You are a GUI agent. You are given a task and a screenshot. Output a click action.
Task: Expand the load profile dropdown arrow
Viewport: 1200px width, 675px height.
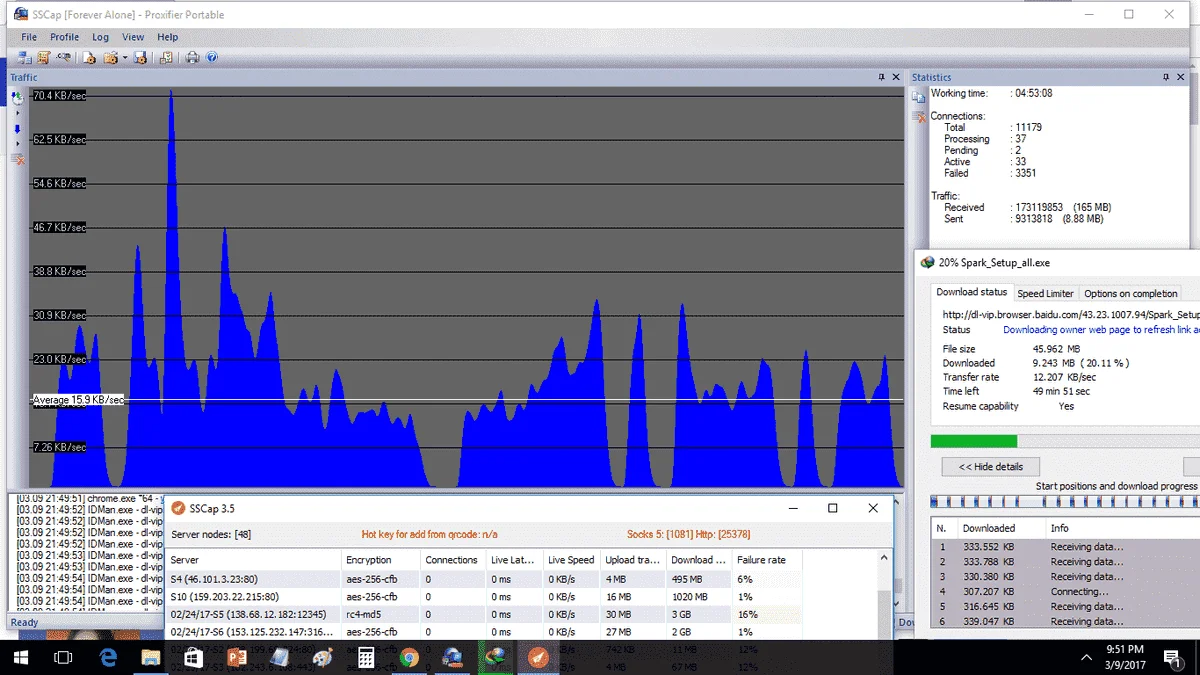pos(125,58)
